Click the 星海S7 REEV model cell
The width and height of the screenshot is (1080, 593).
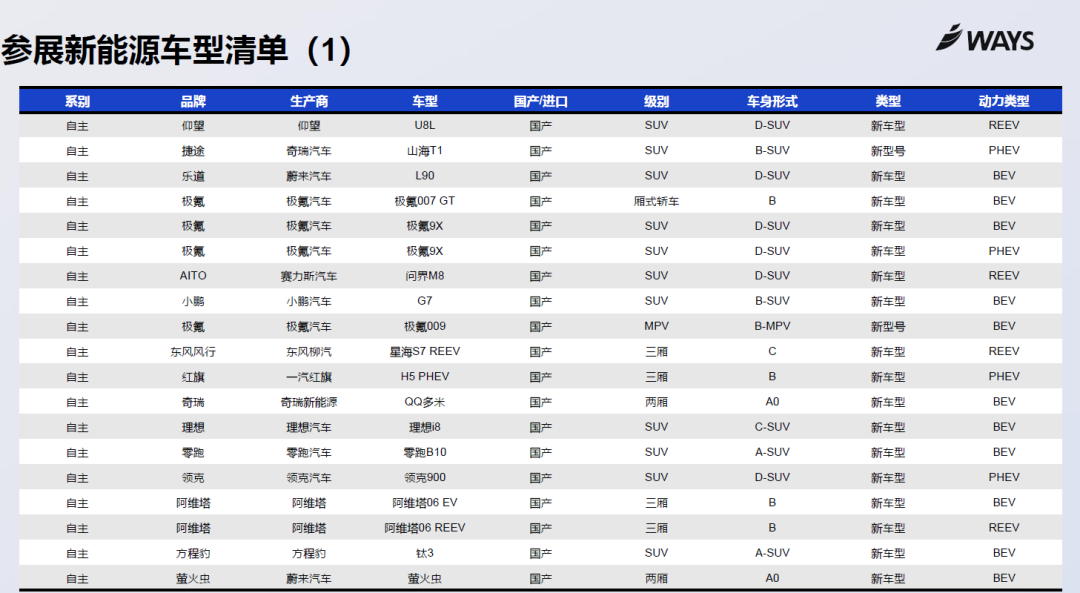(425, 352)
